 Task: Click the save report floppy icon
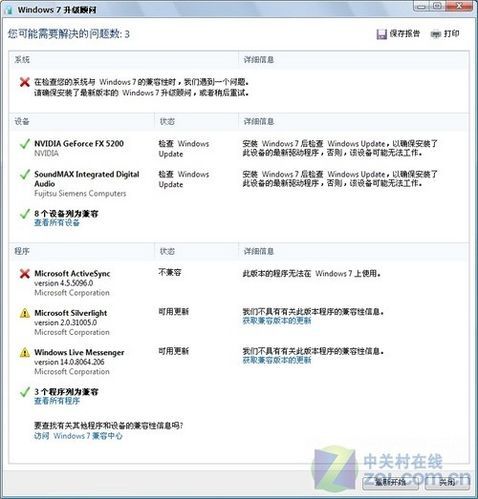pyautogui.click(x=381, y=34)
